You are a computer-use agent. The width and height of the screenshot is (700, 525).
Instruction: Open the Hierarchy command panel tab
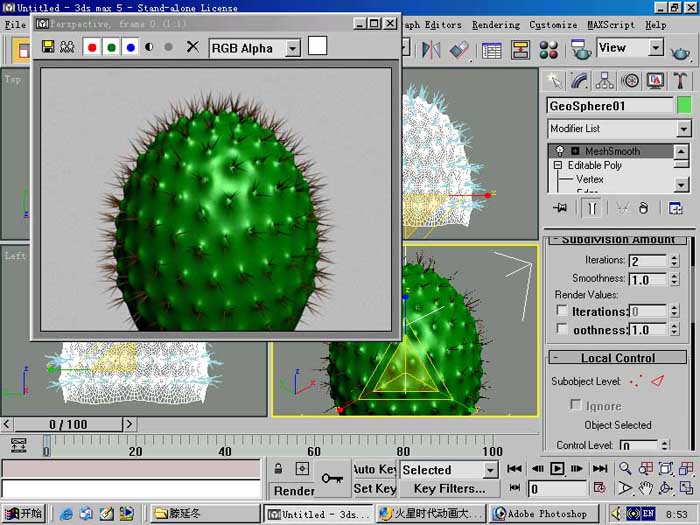pyautogui.click(x=604, y=81)
